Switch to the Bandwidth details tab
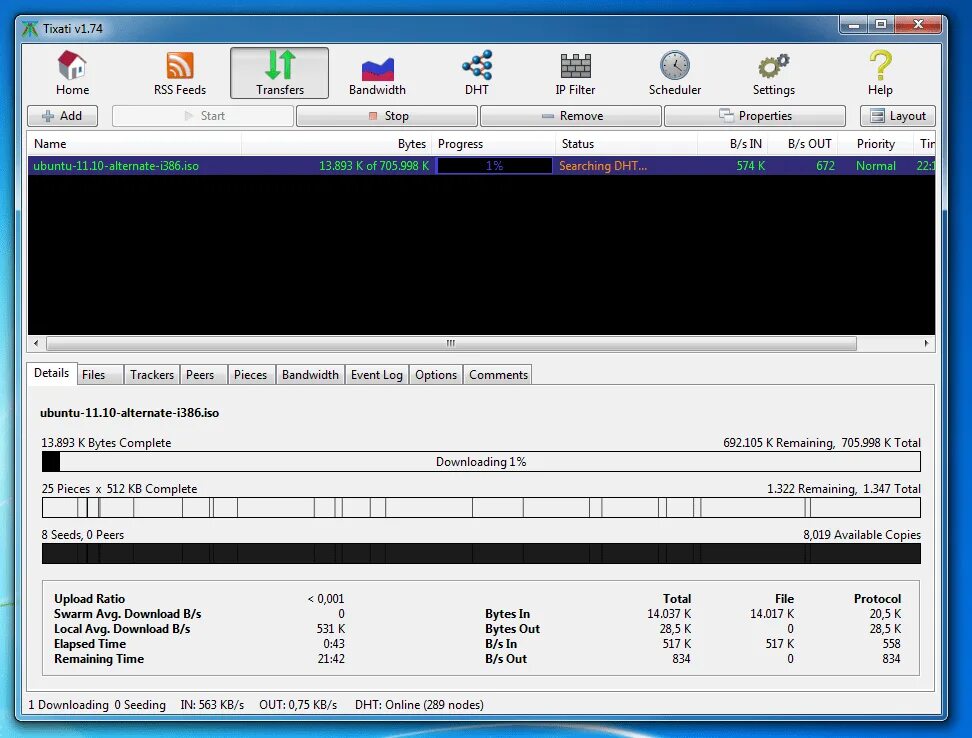This screenshot has height=738, width=972. pos(310,375)
